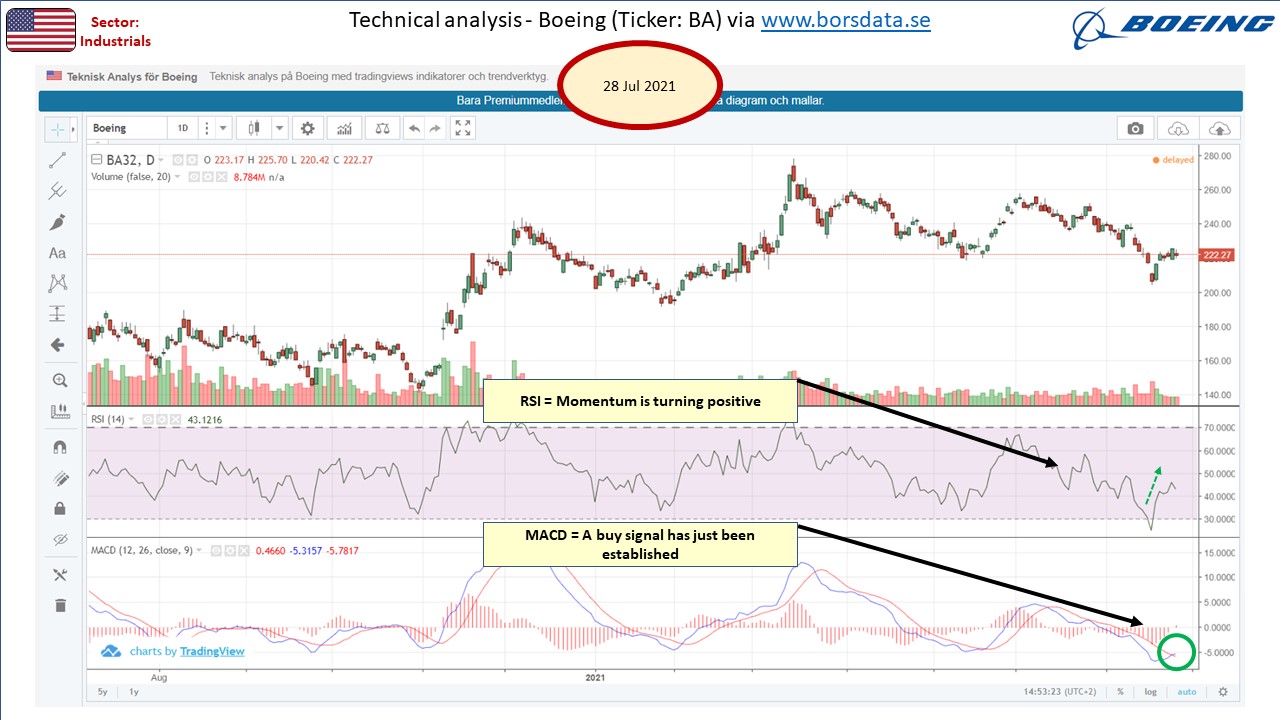Save chart layout to cloud

[1220, 128]
